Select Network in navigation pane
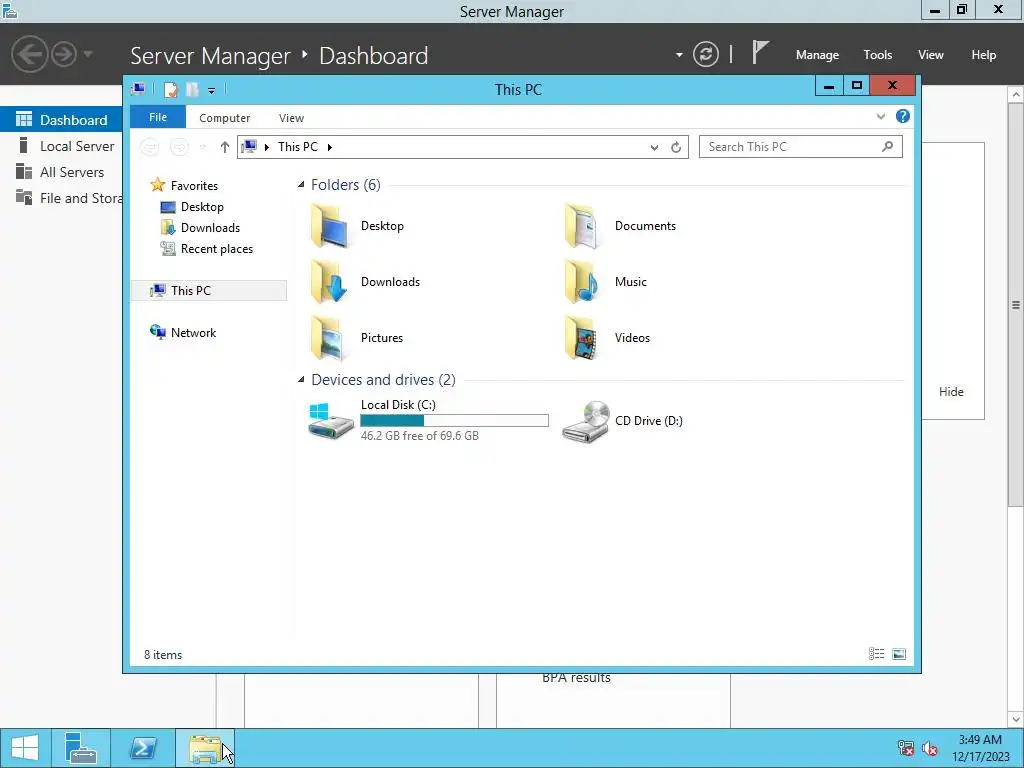 193,332
